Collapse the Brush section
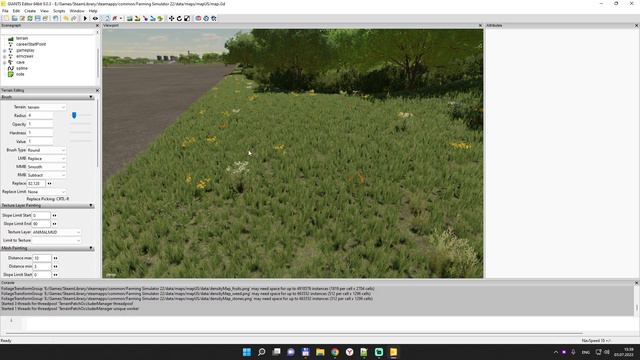640x360 pixels. [91, 97]
